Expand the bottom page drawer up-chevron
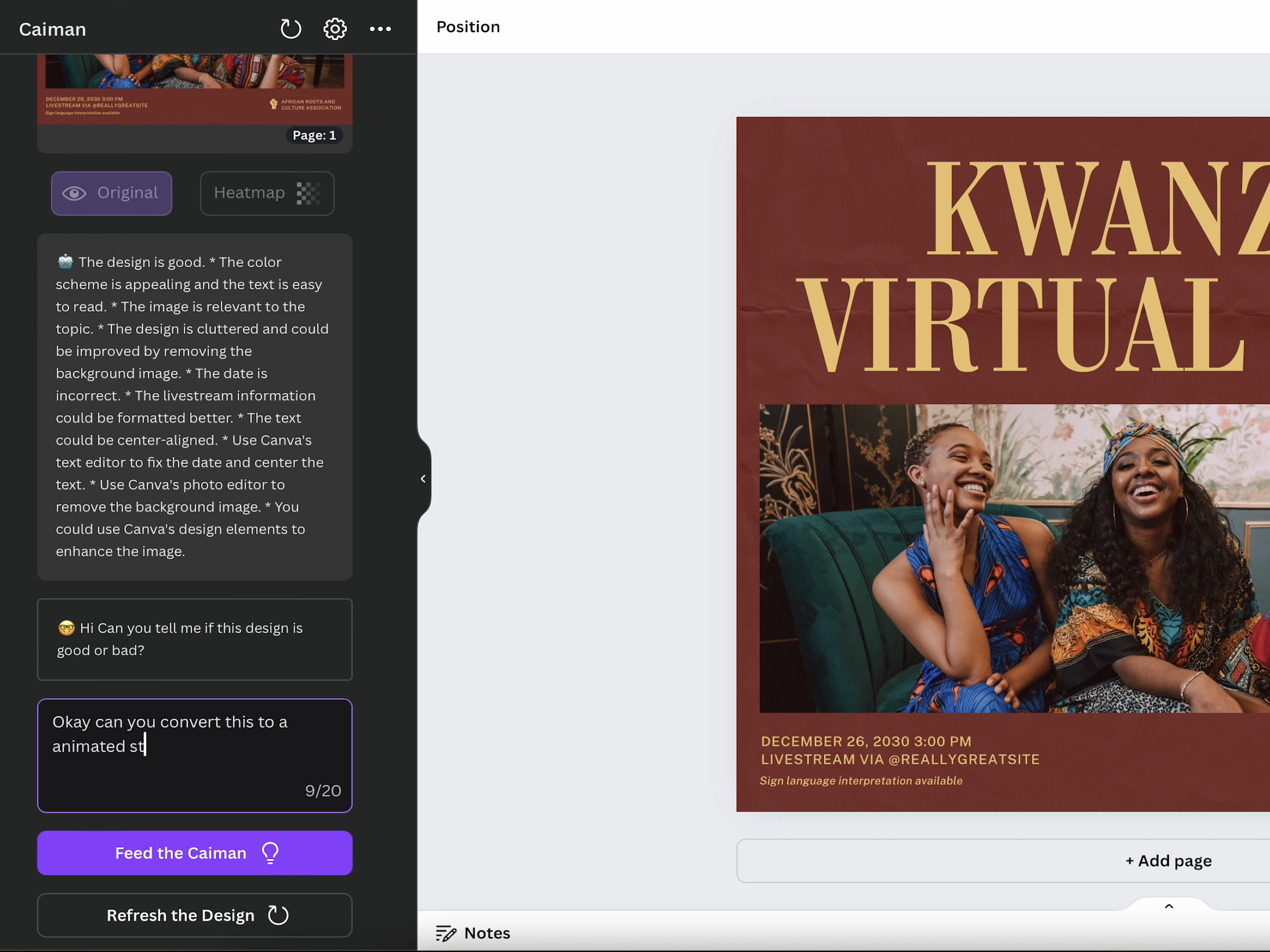Image resolution: width=1270 pixels, height=952 pixels. click(x=1168, y=907)
